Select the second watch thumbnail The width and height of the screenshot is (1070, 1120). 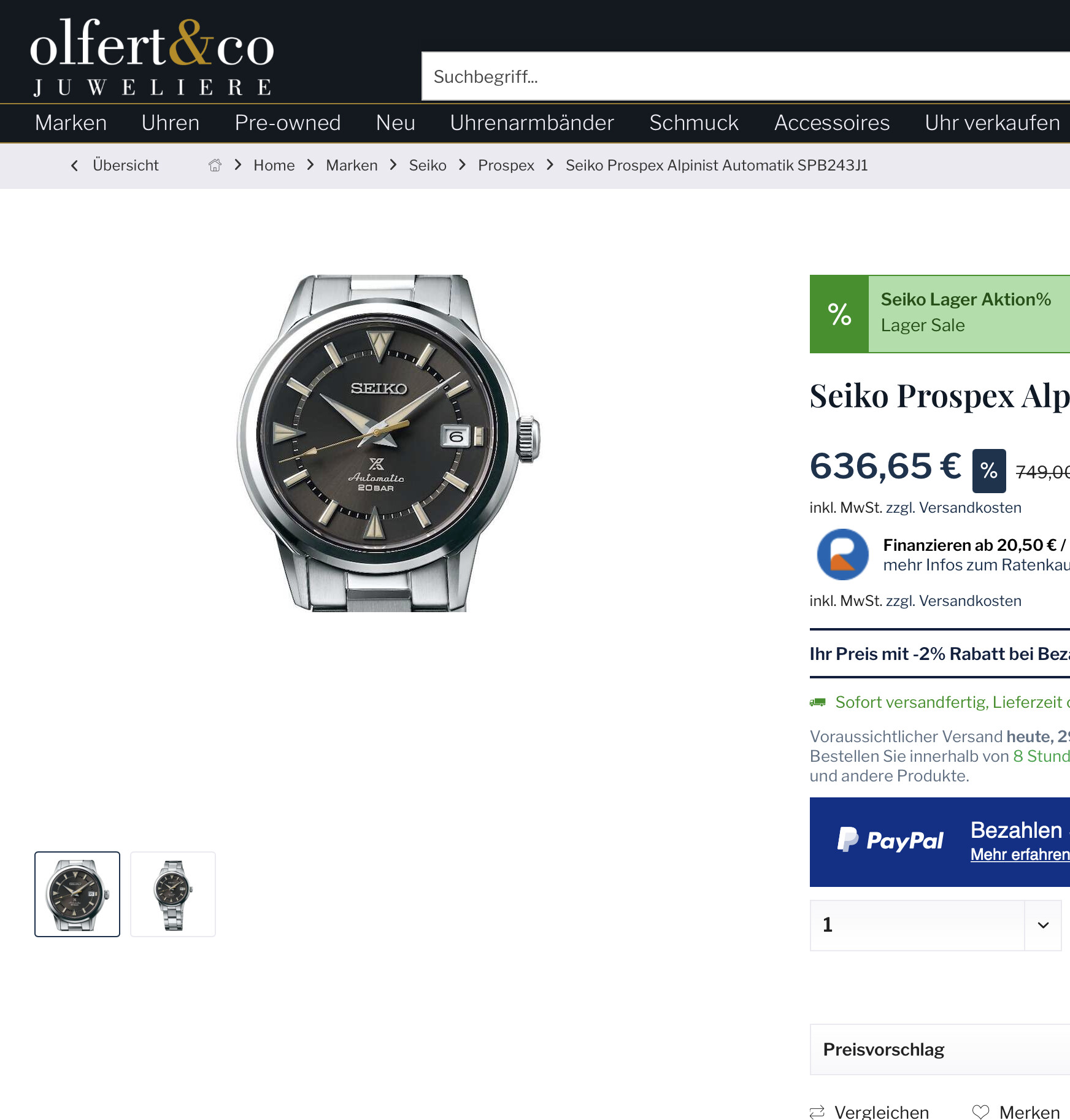click(173, 894)
